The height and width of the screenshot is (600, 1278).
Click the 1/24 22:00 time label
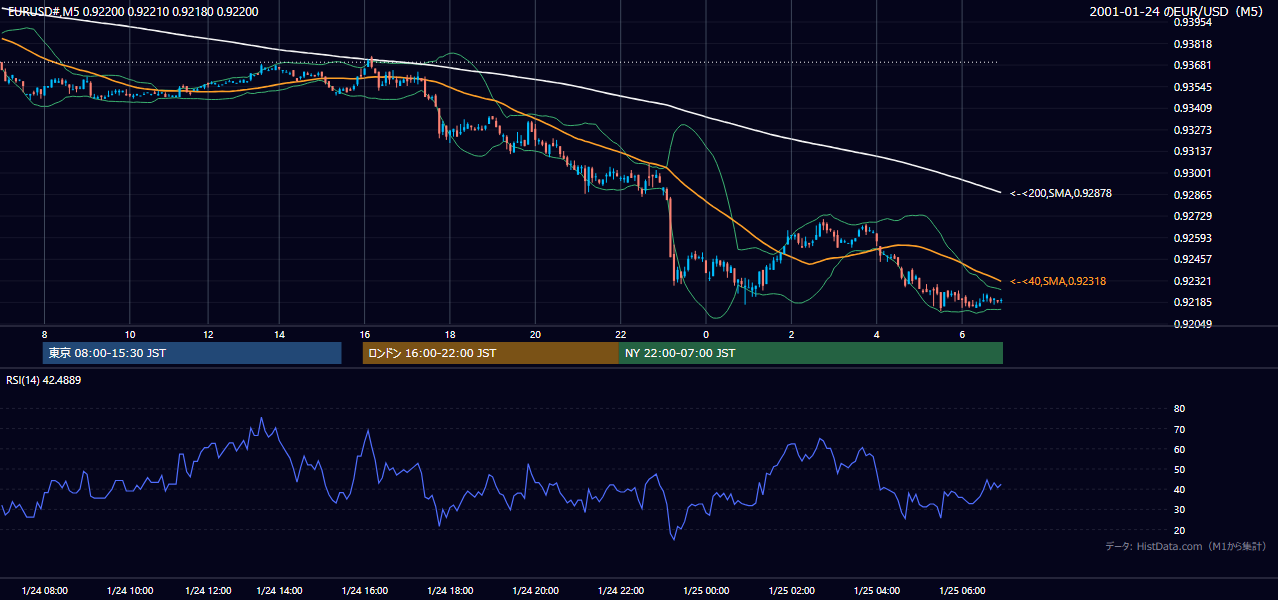pyautogui.click(x=621, y=591)
